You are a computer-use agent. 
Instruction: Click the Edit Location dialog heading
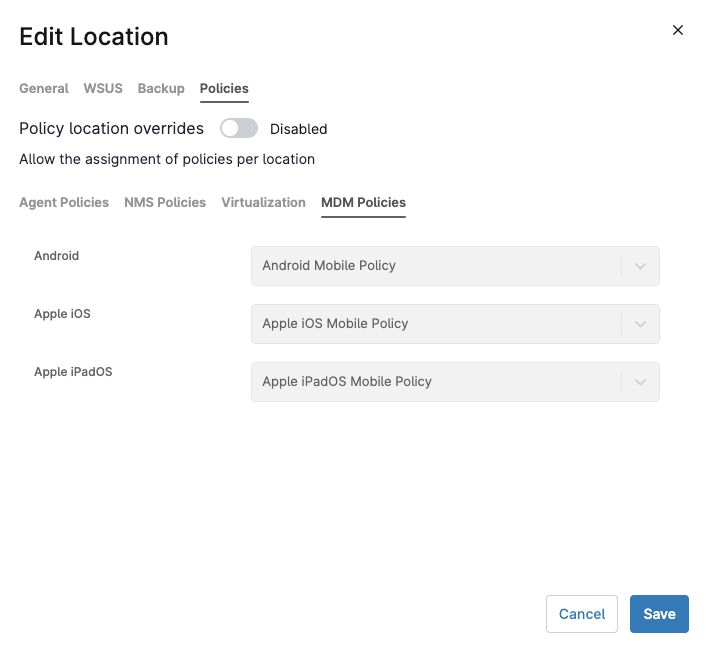94,37
